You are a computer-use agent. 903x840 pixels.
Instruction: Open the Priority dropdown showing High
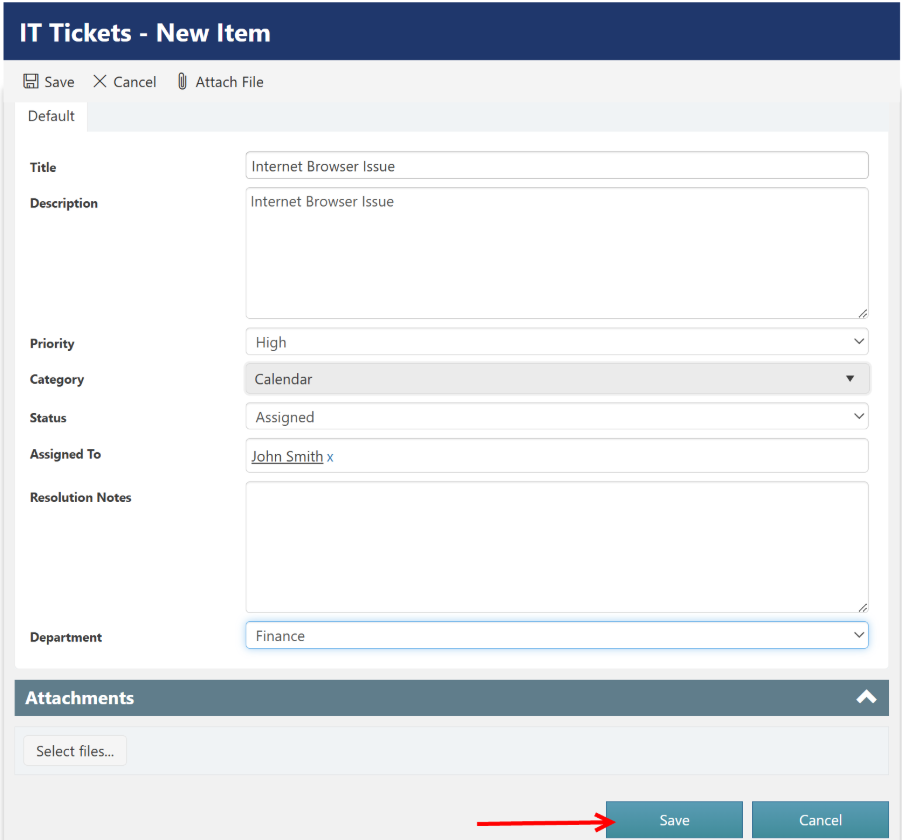pyautogui.click(x=556, y=342)
